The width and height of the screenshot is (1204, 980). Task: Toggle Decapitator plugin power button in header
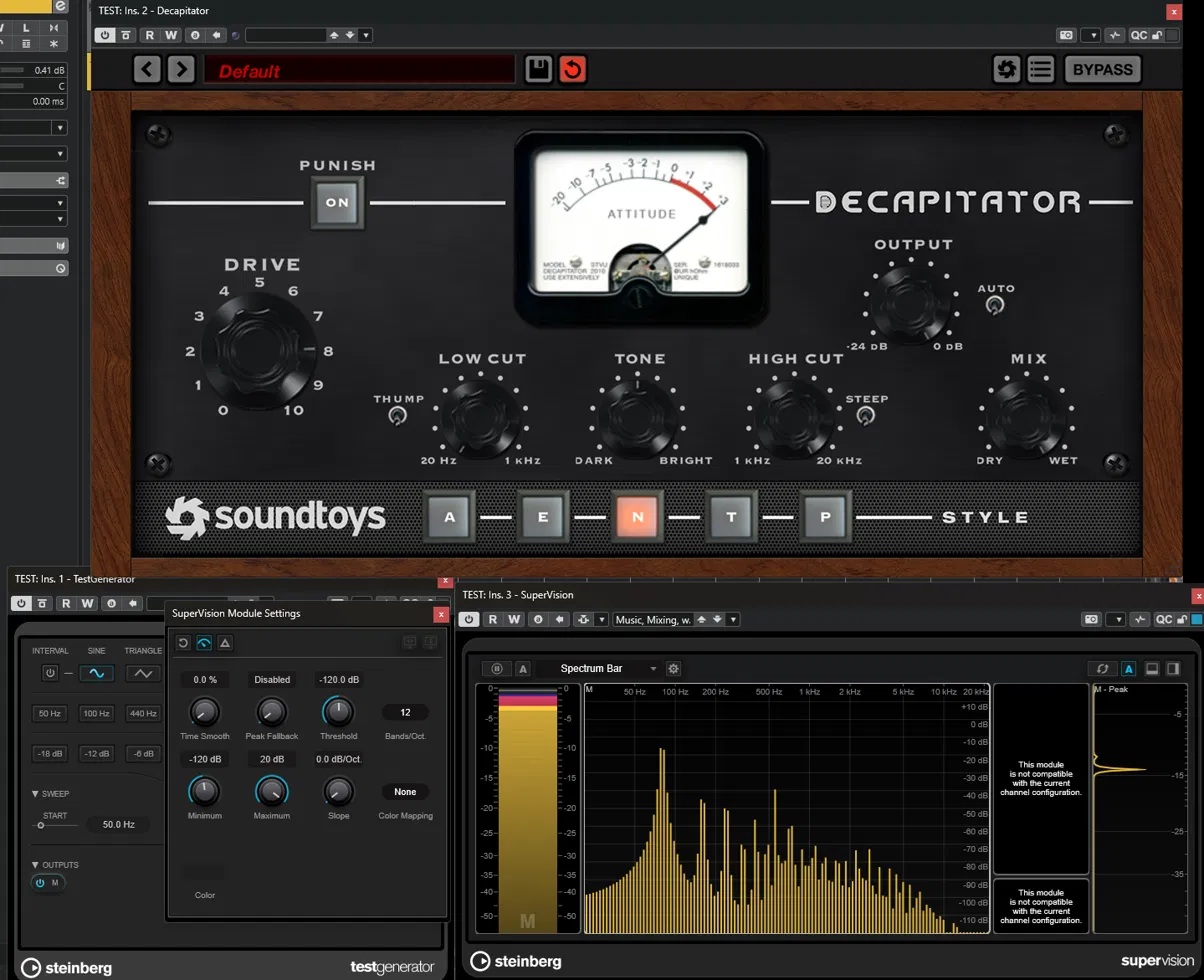pyautogui.click(x=105, y=35)
